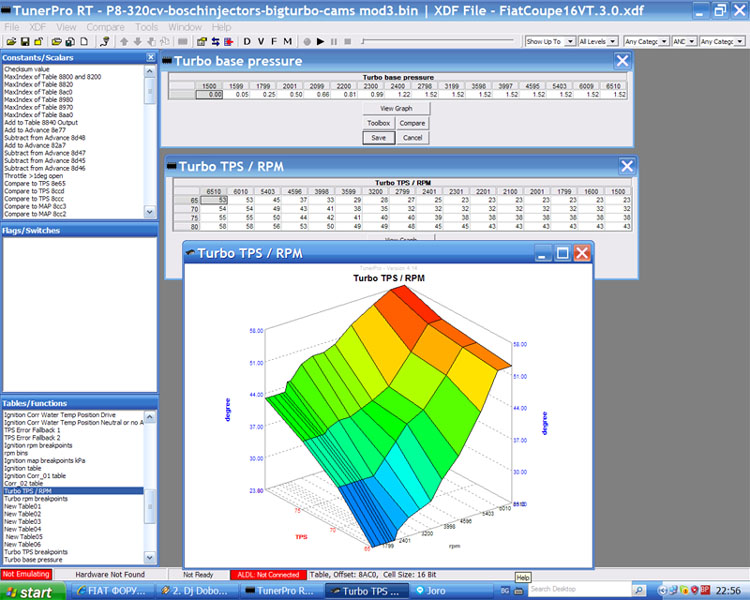Click Save in Turbo base pressure window
The height and width of the screenshot is (600, 750).
click(378, 137)
